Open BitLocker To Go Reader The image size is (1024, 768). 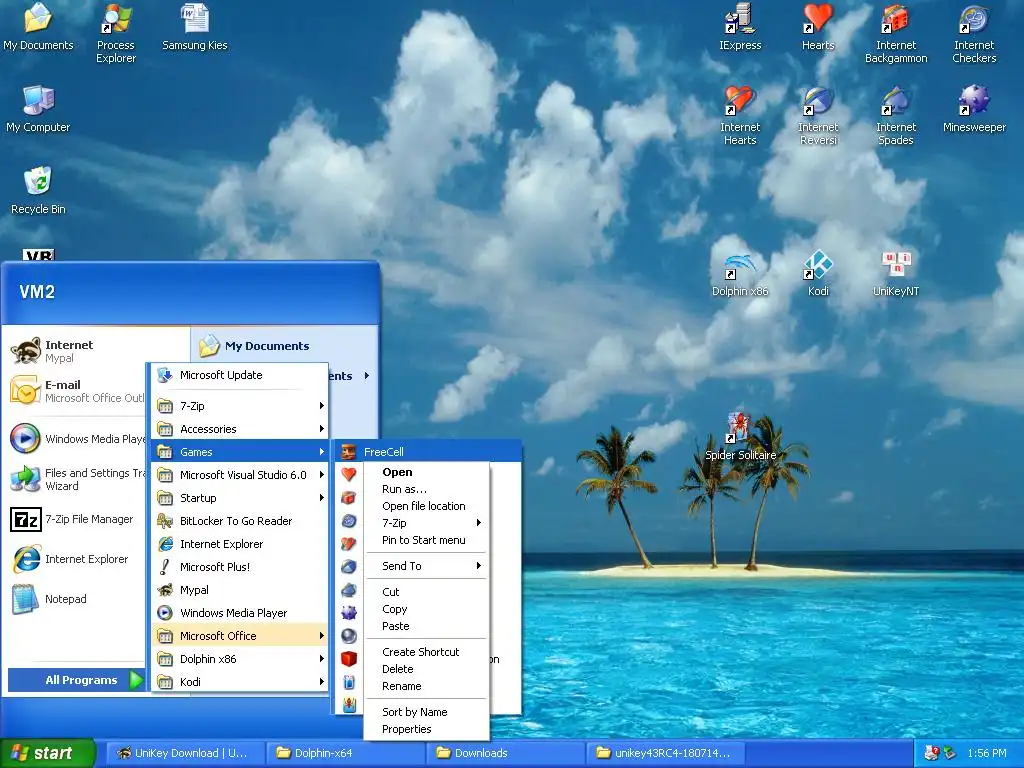point(240,521)
